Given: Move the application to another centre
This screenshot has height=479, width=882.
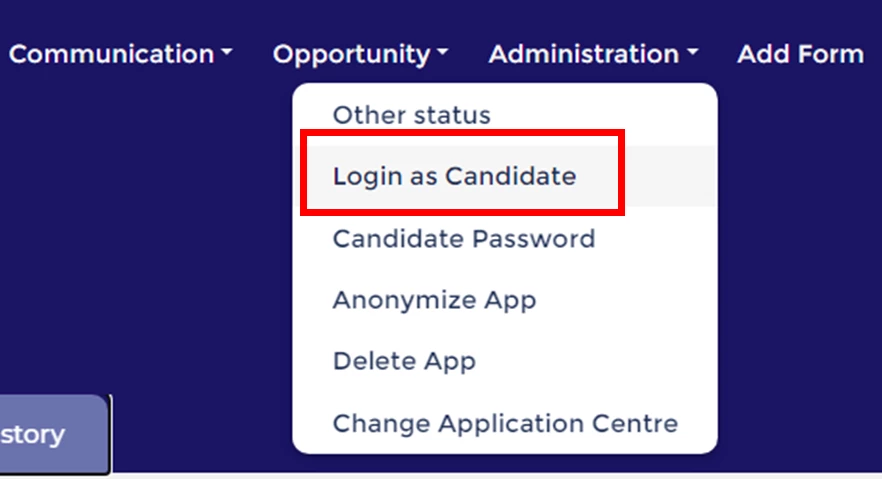Looking at the screenshot, I should [505, 423].
